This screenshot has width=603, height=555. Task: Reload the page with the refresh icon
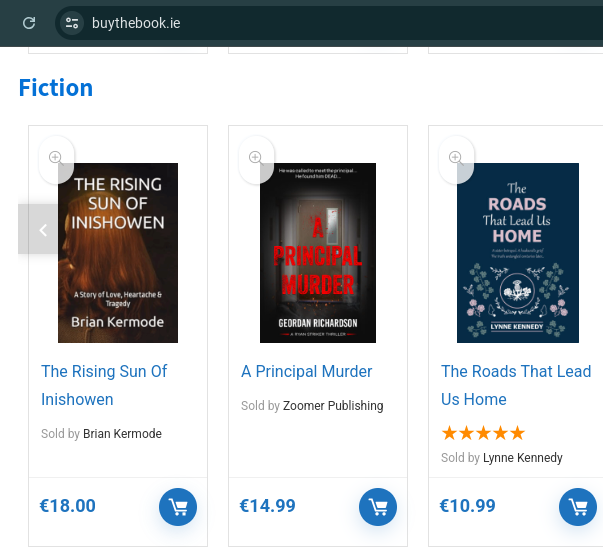click(x=29, y=23)
